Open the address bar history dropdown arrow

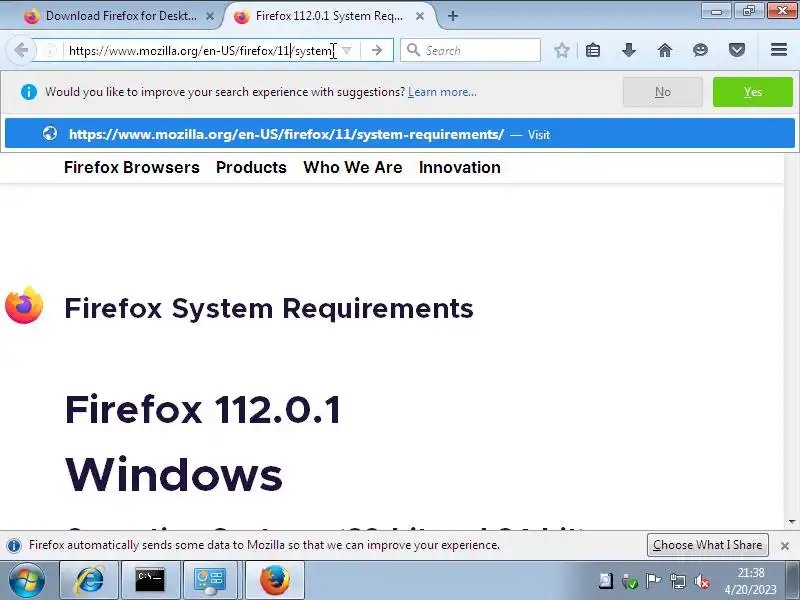pos(347,50)
